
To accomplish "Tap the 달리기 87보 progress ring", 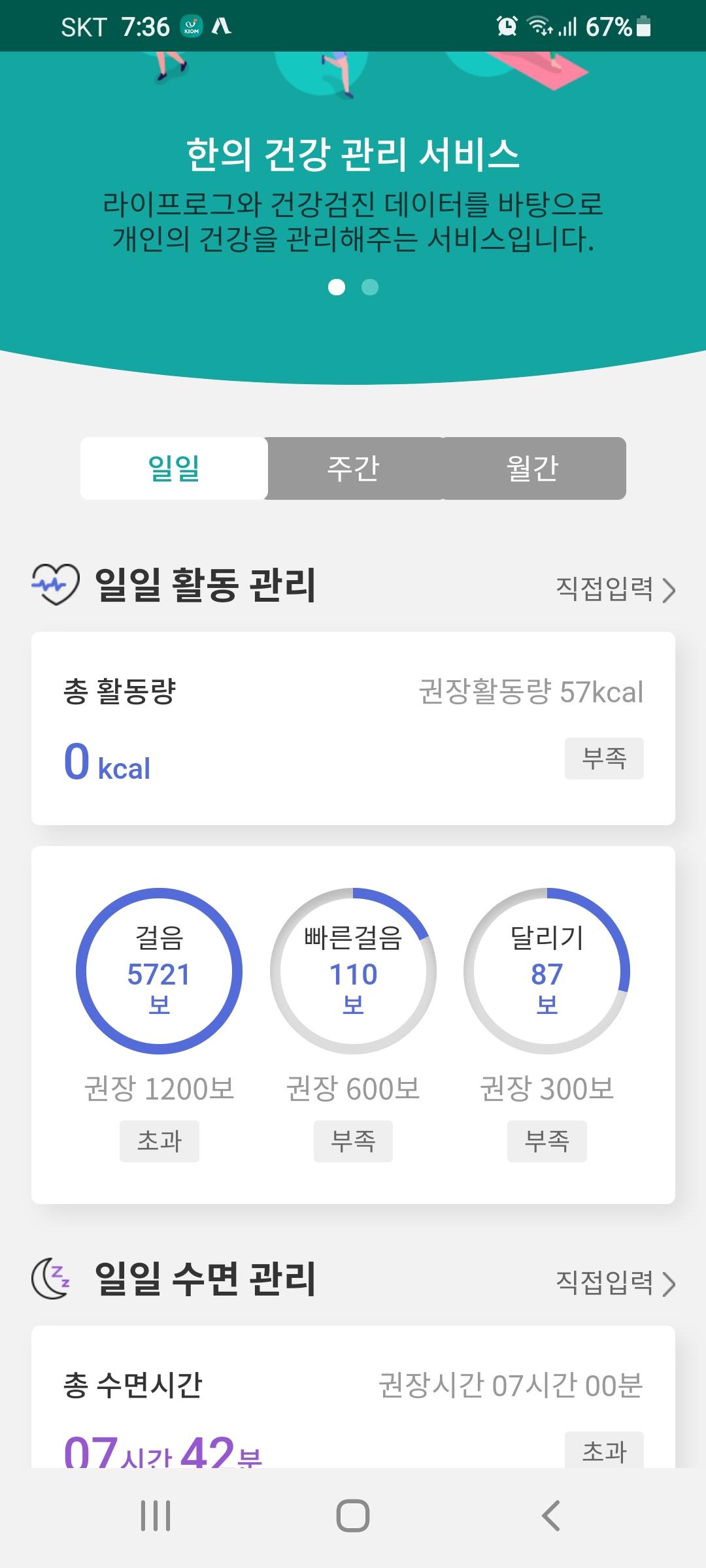I will click(x=546, y=971).
